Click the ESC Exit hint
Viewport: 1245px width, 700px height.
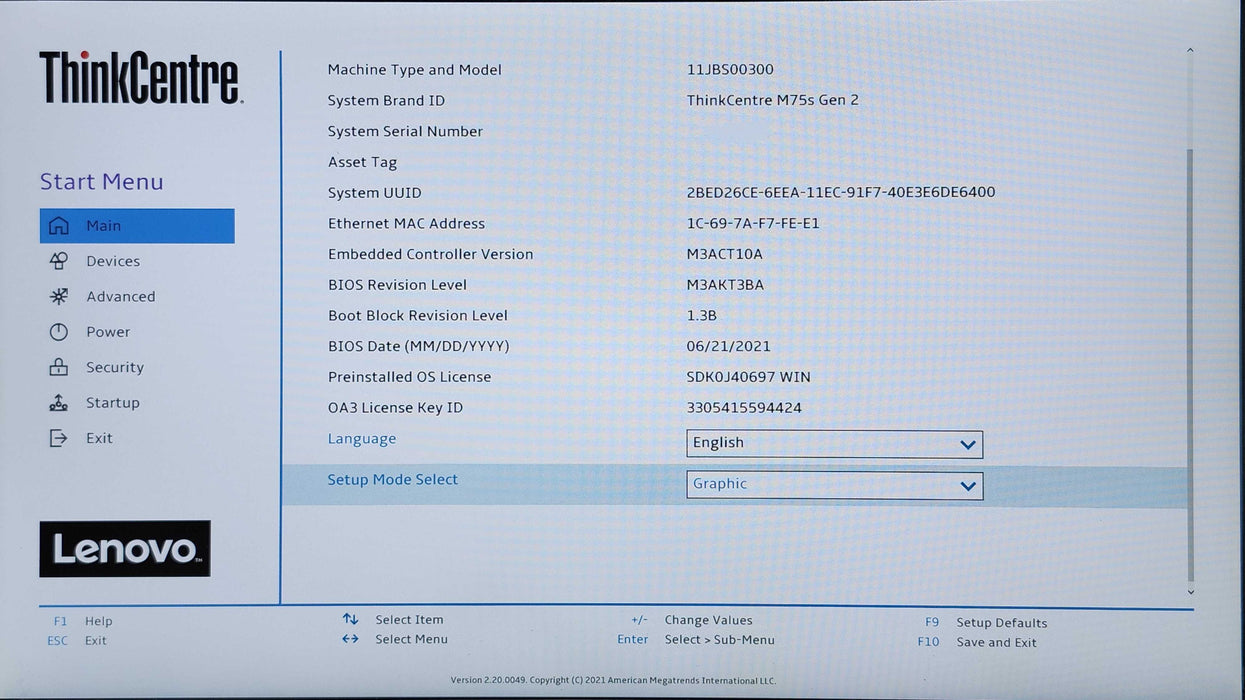click(x=77, y=641)
